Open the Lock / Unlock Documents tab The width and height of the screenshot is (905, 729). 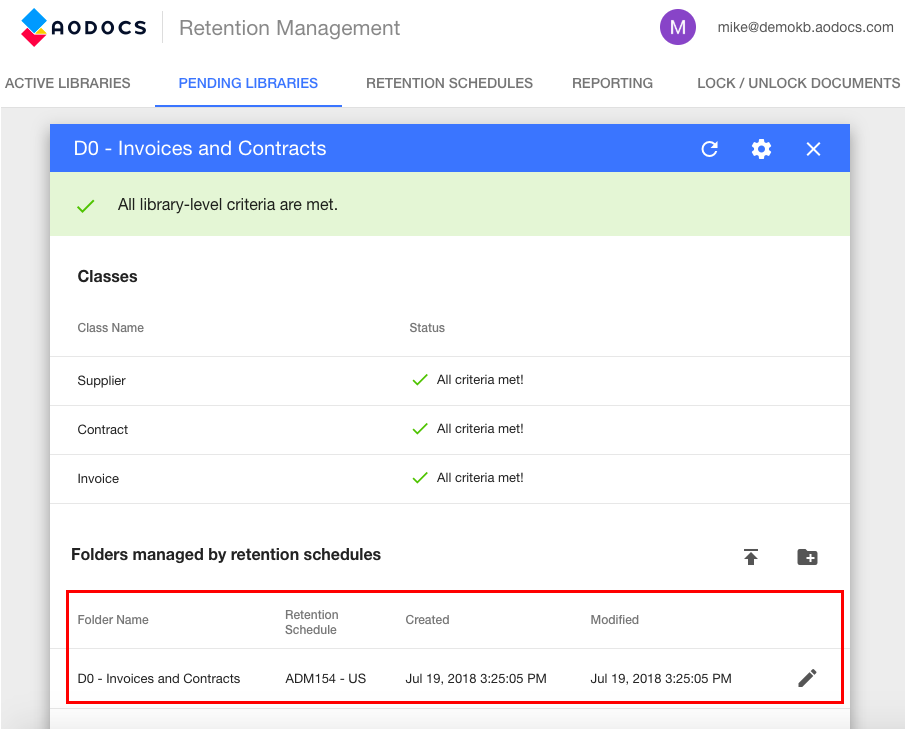click(x=797, y=83)
